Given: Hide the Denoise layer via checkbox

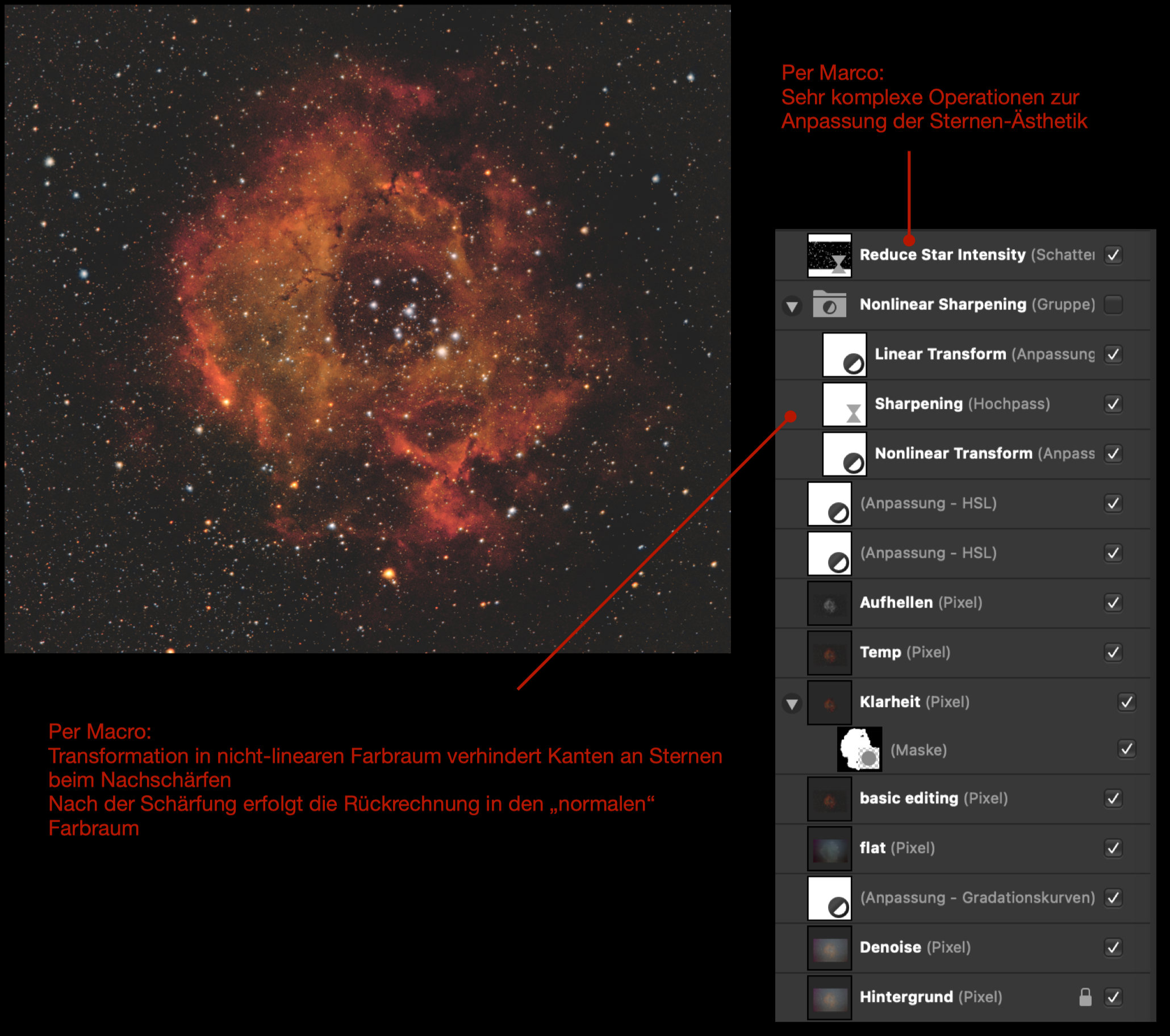Looking at the screenshot, I should click(x=1113, y=948).
